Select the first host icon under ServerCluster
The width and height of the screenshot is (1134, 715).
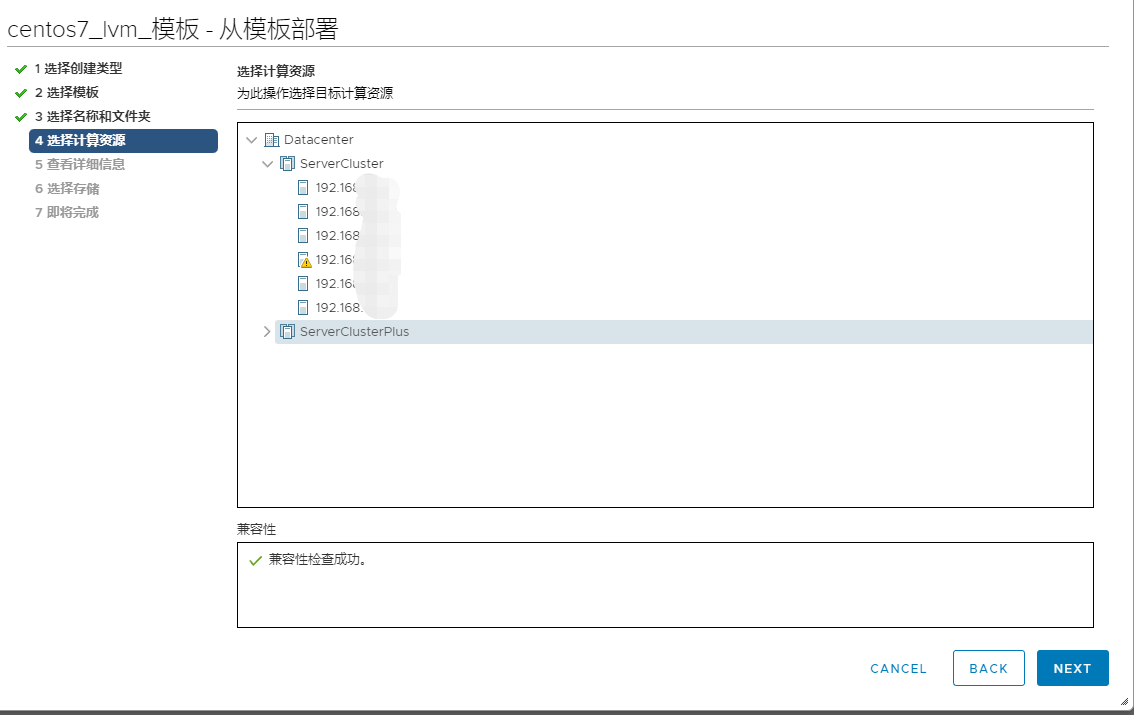click(304, 188)
